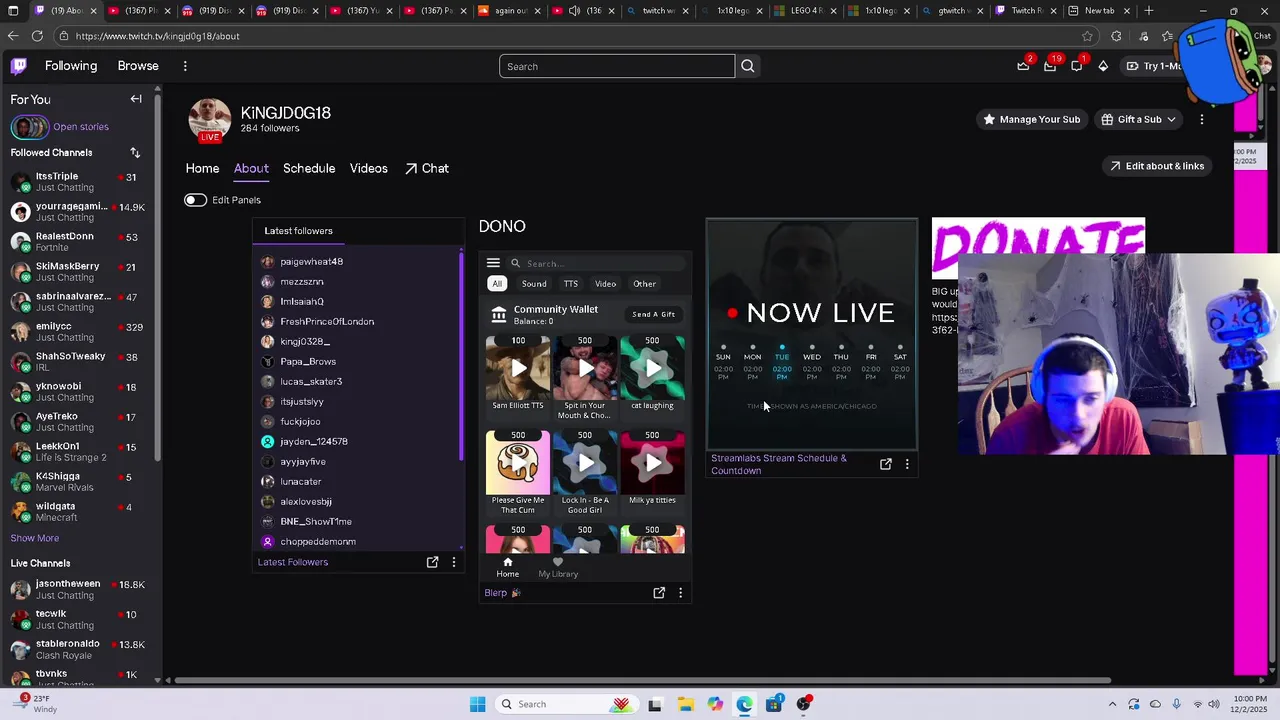
Task: Open Windows Start menu
Action: click(478, 704)
